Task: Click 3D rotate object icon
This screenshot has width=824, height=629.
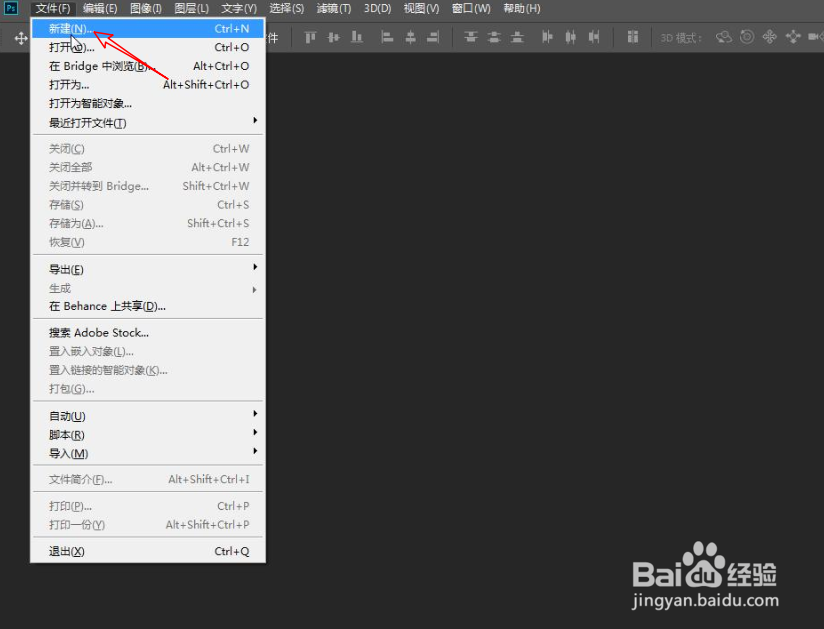Action: click(x=724, y=37)
